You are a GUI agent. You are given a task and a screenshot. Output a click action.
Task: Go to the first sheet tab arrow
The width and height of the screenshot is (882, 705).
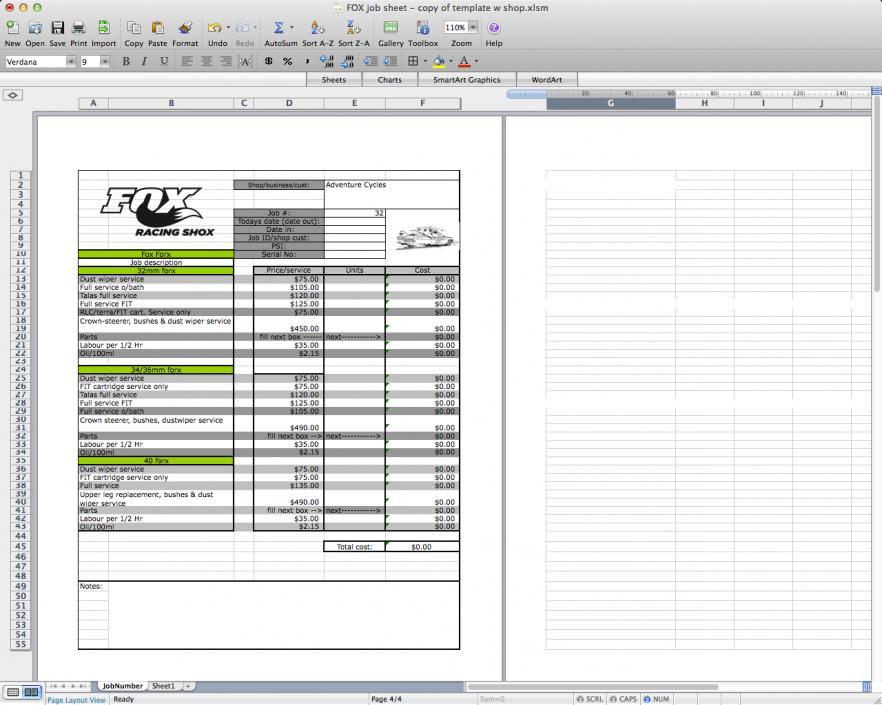click(x=53, y=686)
